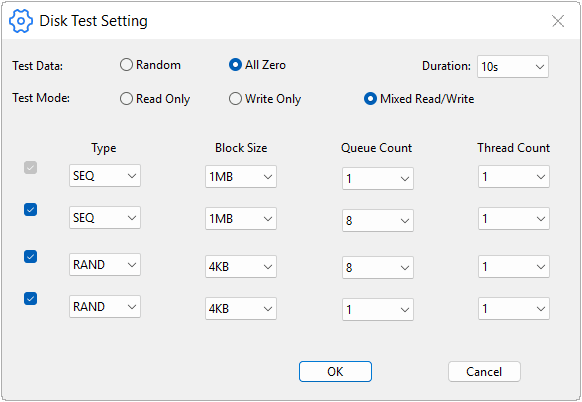The width and height of the screenshot is (582, 402).
Task: Open Type dropdown in first RAND row
Action: (x=105, y=265)
